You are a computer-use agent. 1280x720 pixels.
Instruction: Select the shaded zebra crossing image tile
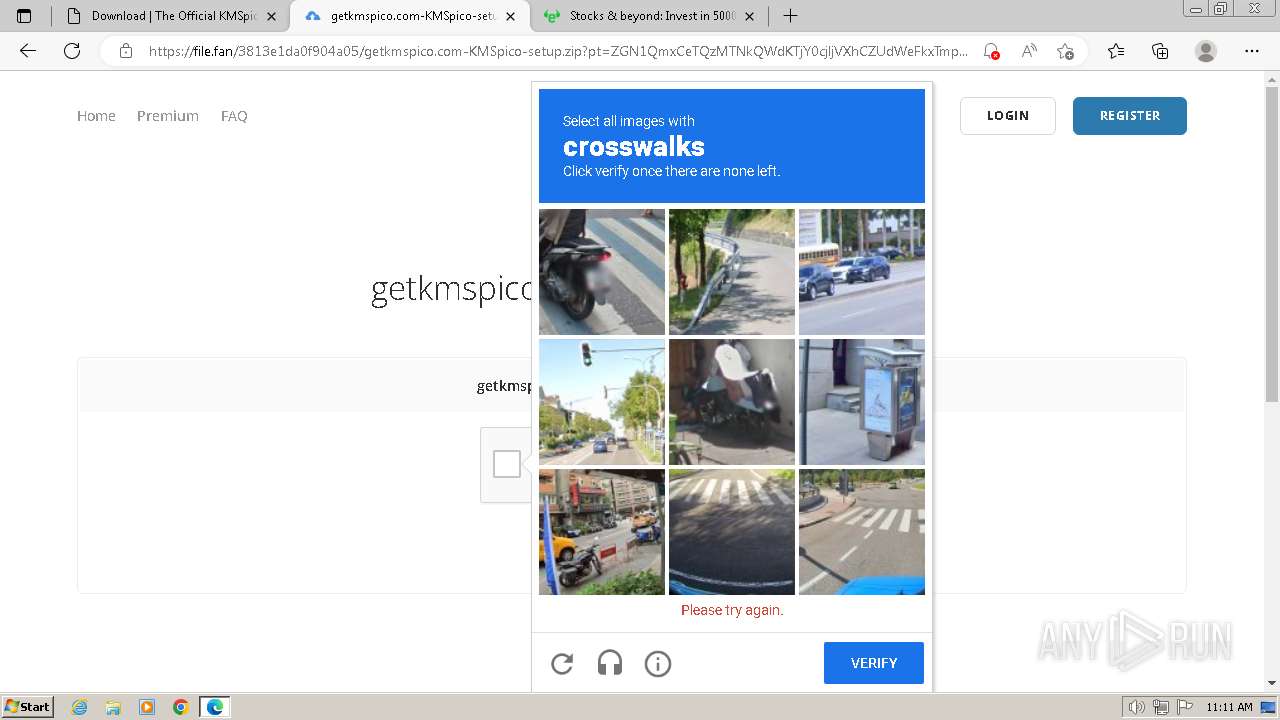[732, 532]
